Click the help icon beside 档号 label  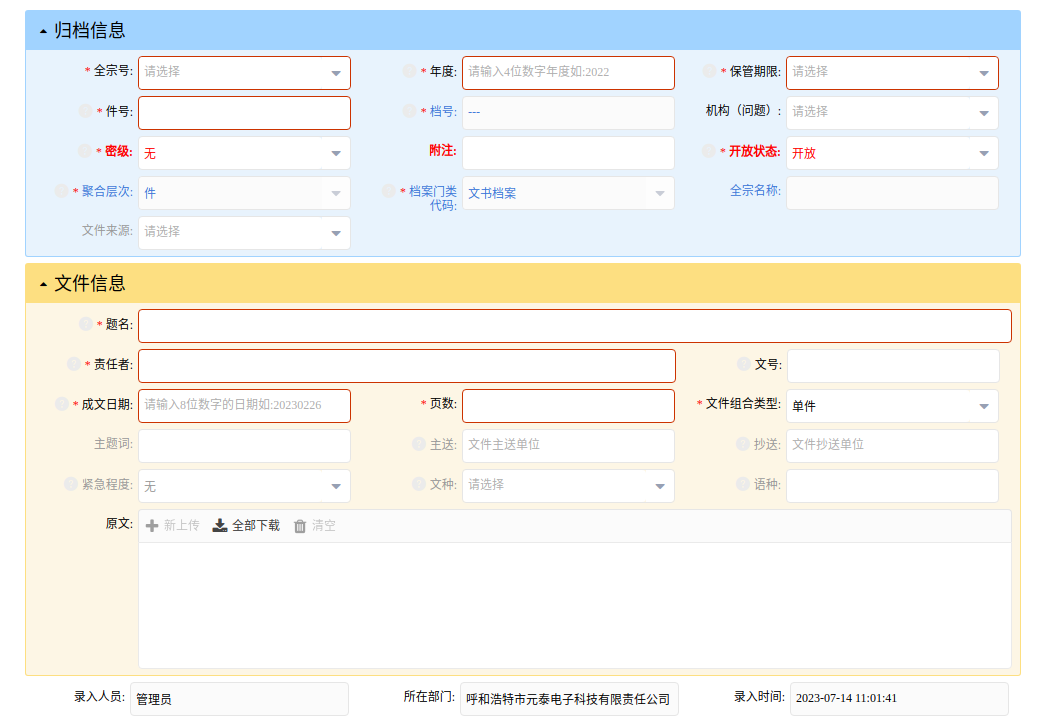410,111
